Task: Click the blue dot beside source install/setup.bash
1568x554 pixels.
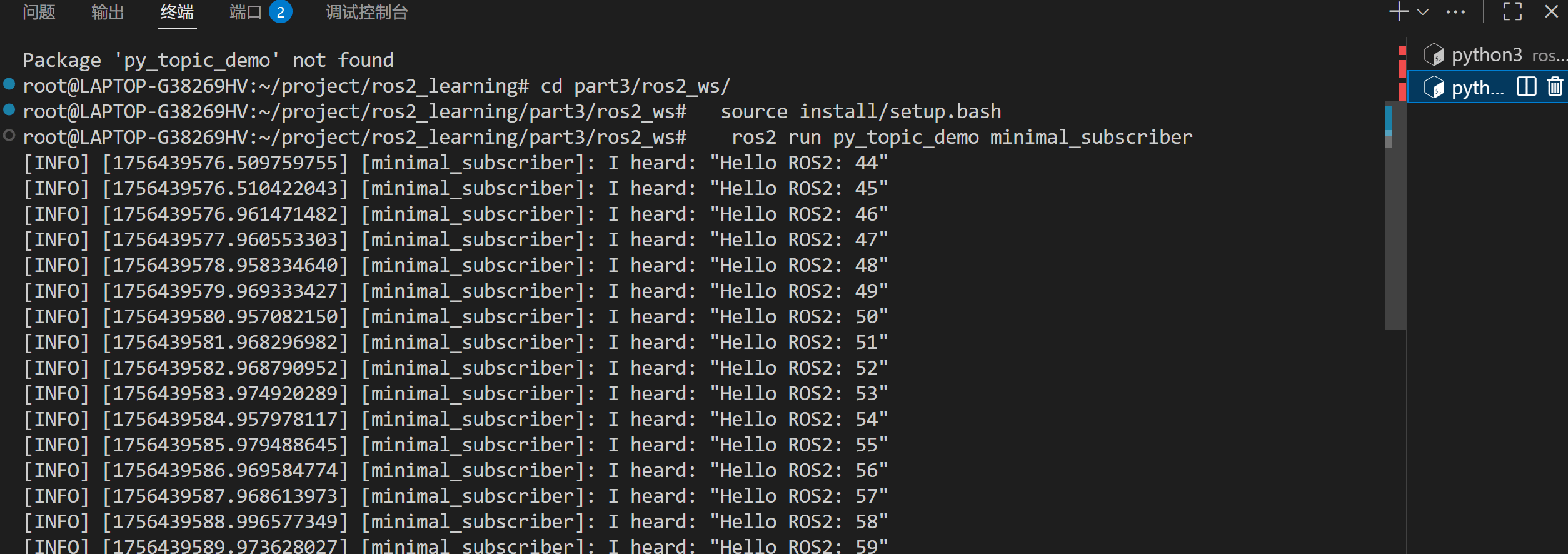Action: coord(9,110)
